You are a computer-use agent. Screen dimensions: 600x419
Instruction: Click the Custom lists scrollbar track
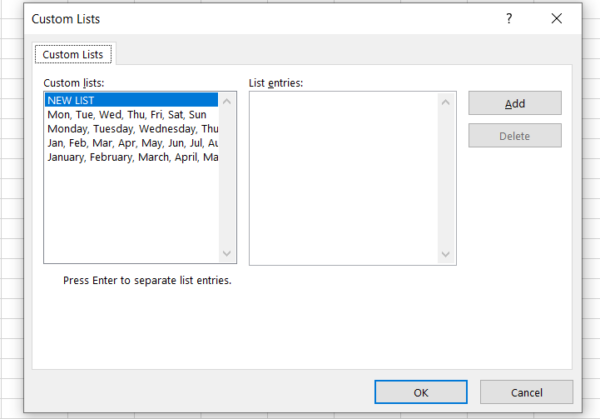pos(227,180)
